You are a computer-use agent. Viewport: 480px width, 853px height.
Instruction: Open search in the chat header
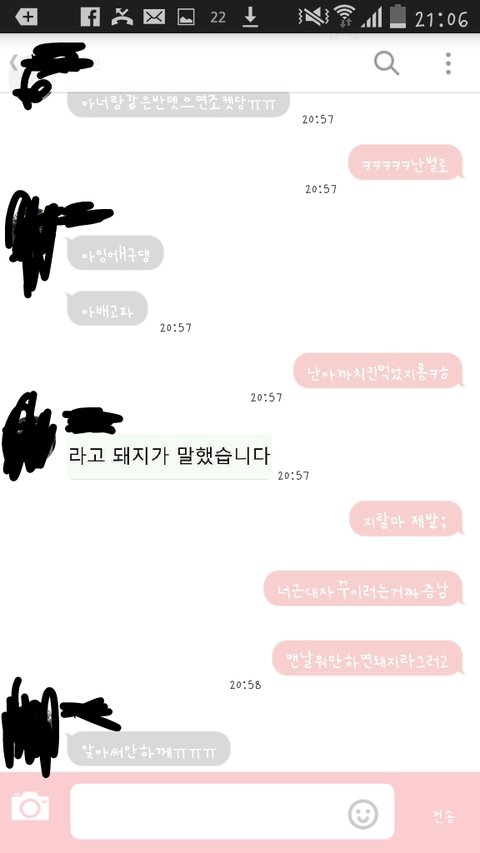[386, 63]
